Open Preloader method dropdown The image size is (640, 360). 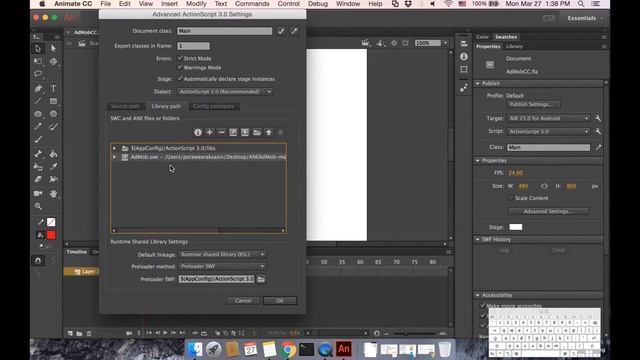tap(222, 266)
